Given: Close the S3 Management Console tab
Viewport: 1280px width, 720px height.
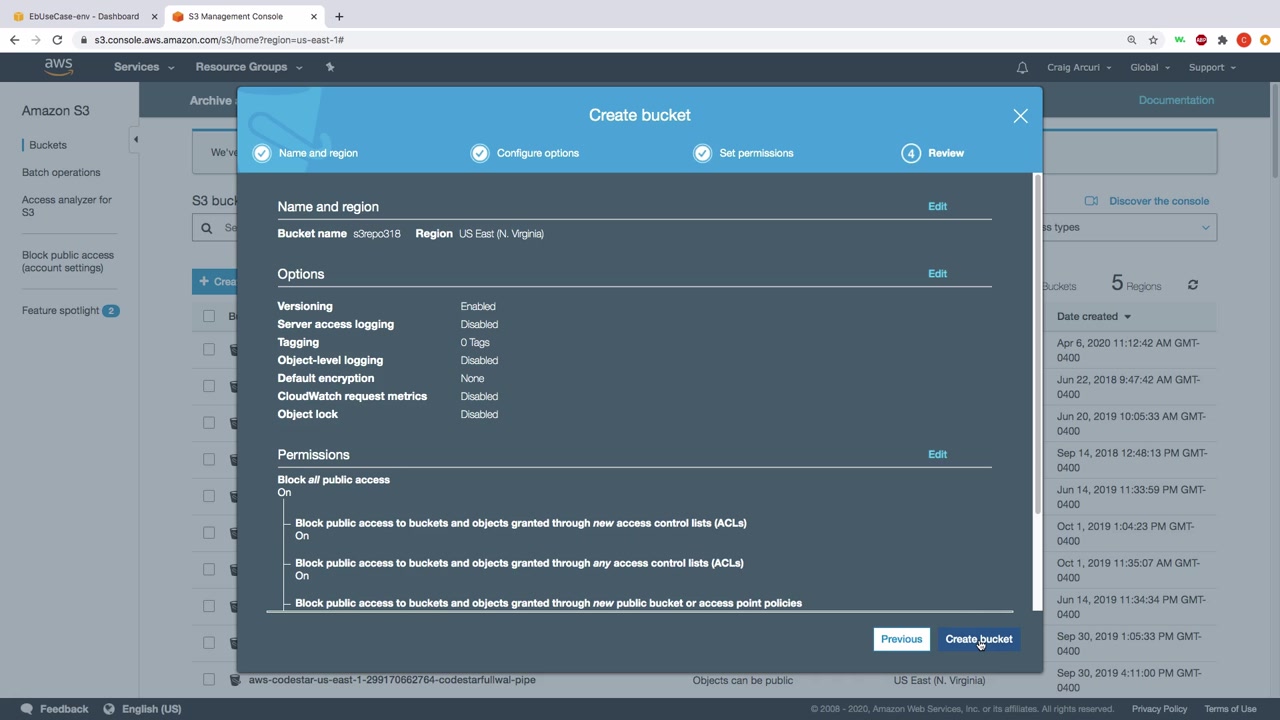Looking at the screenshot, I should point(314,16).
